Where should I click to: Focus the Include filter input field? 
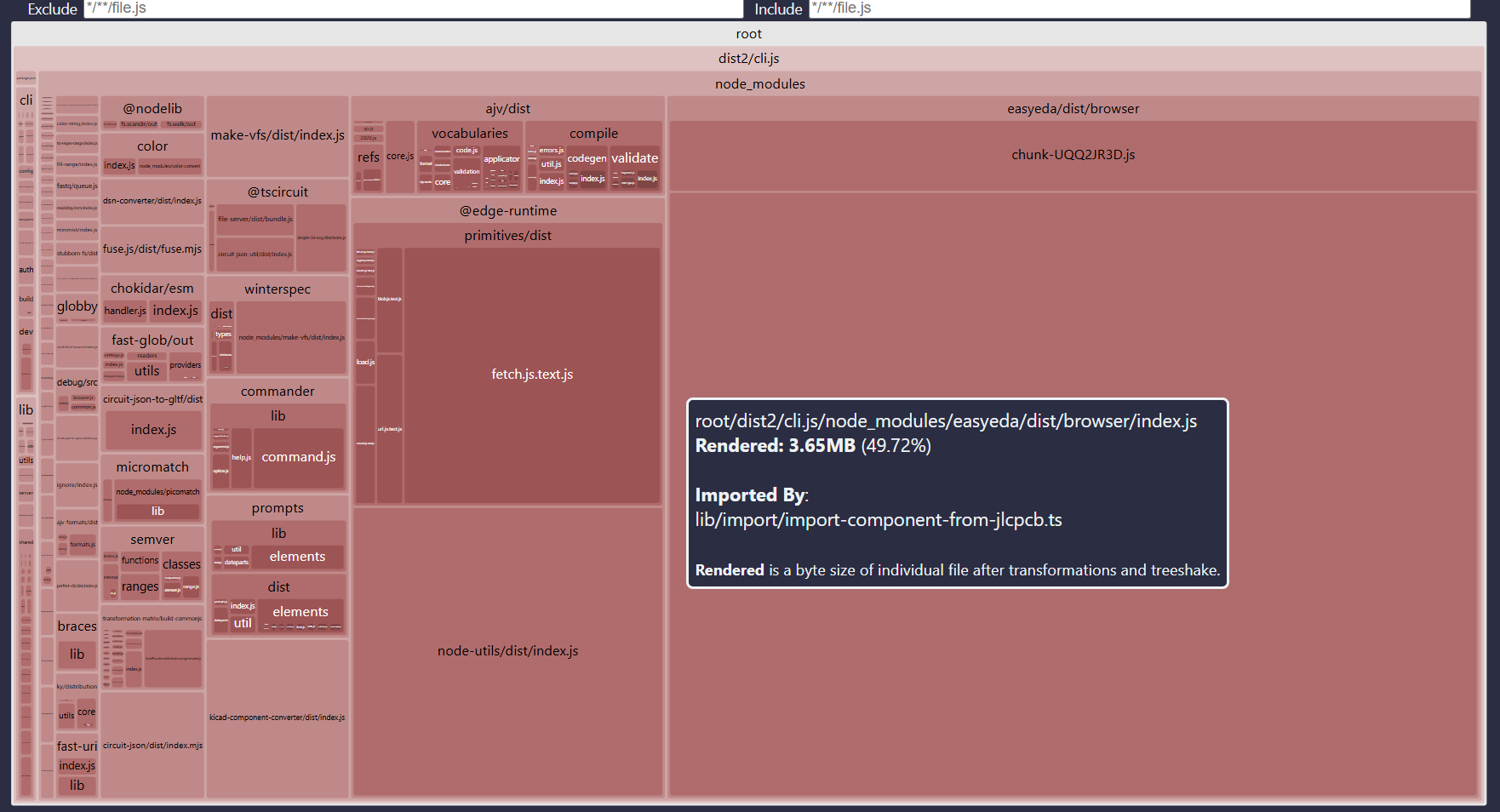(x=1139, y=9)
